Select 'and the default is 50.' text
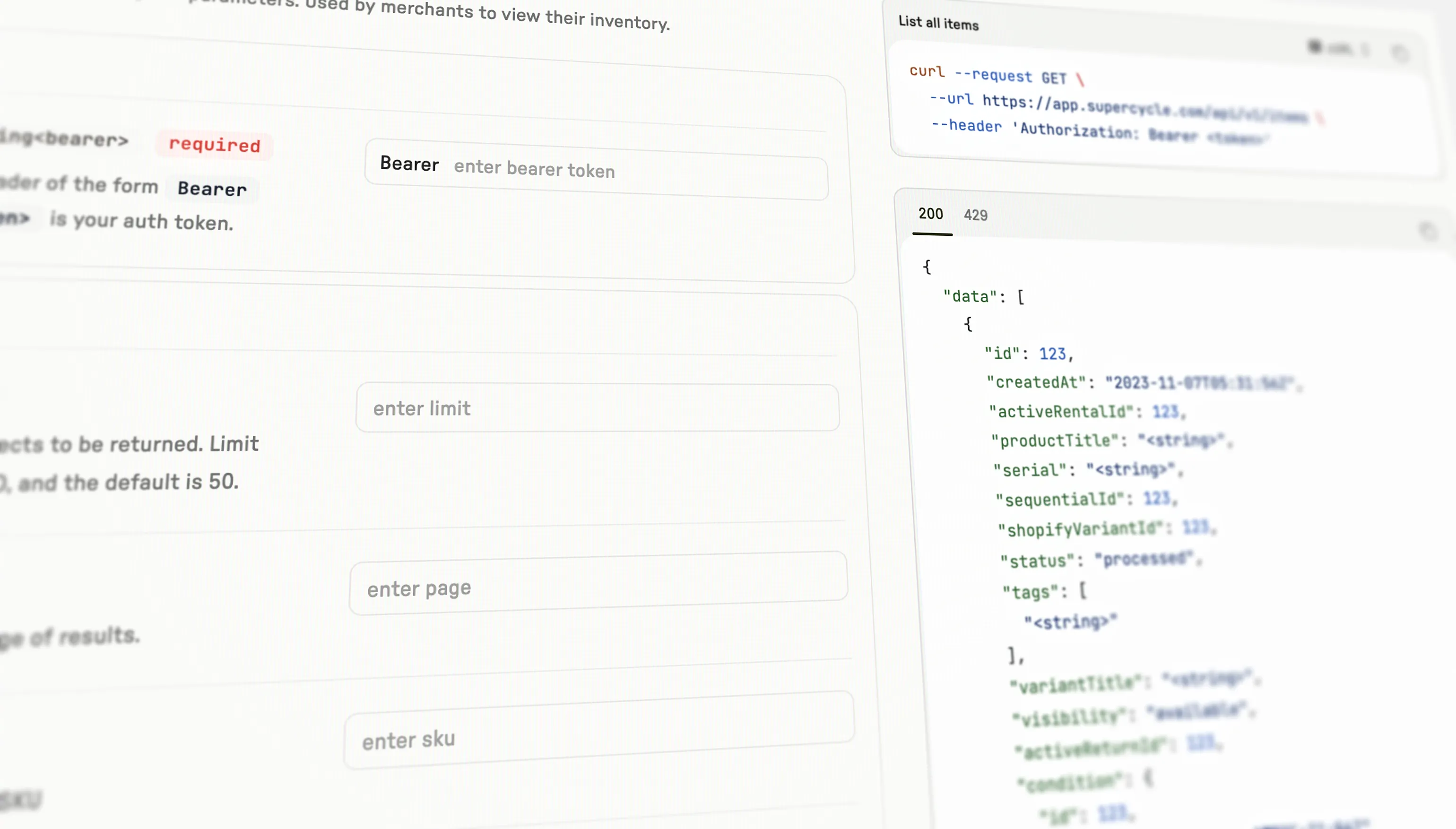This screenshot has height=829, width=1456. 128,482
